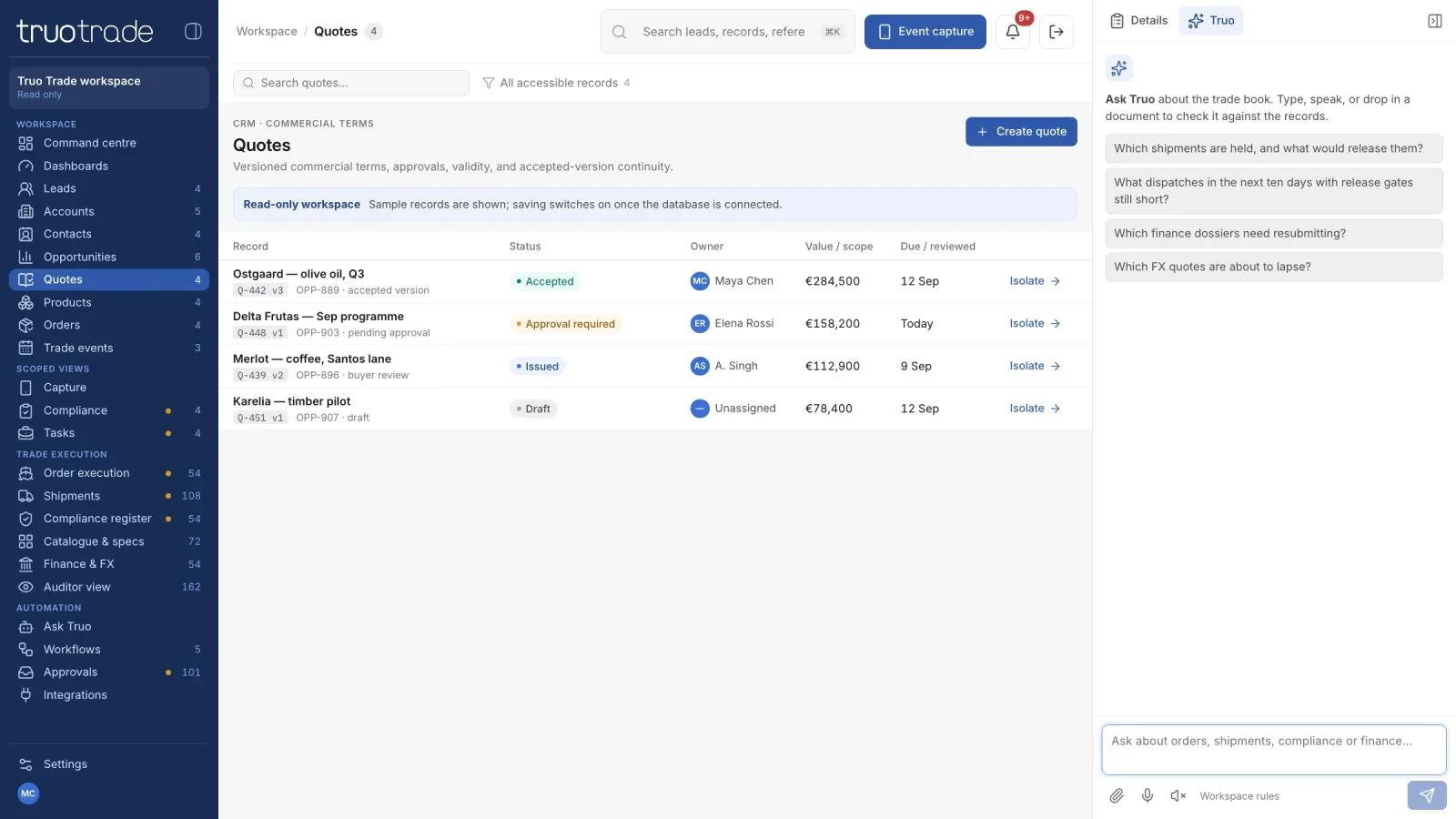Select Approvals in the sidebar menu
This screenshot has width=1456, height=819.
pyautogui.click(x=109, y=672)
